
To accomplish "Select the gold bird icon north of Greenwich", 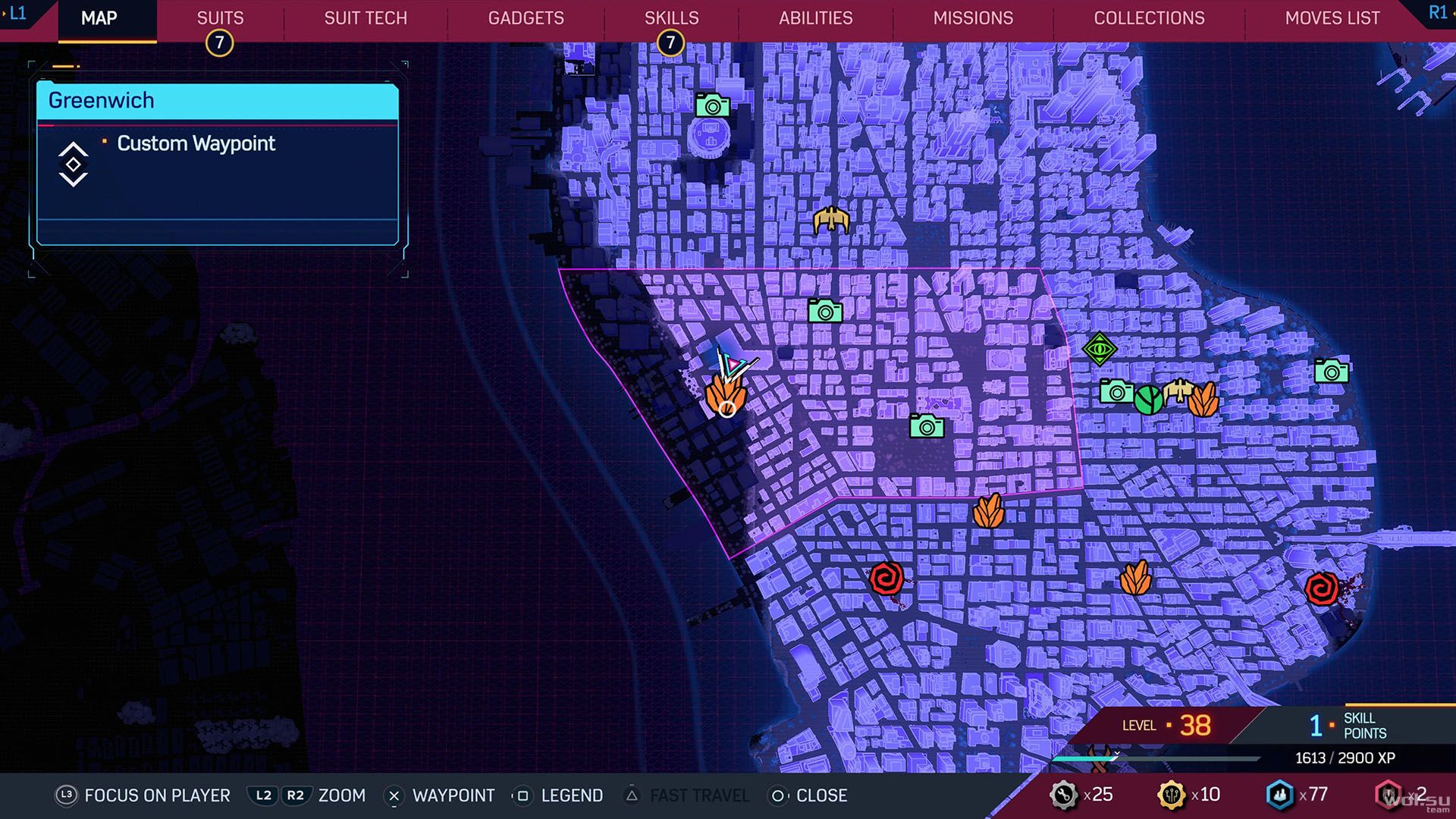I will pyautogui.click(x=831, y=220).
